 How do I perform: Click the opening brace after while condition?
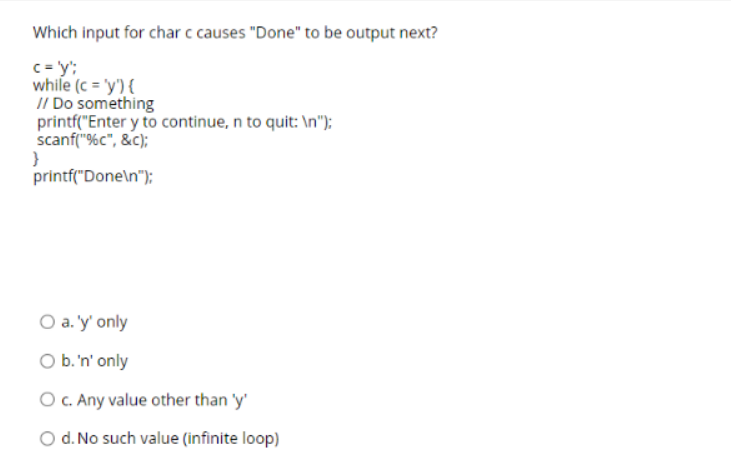(x=131, y=86)
